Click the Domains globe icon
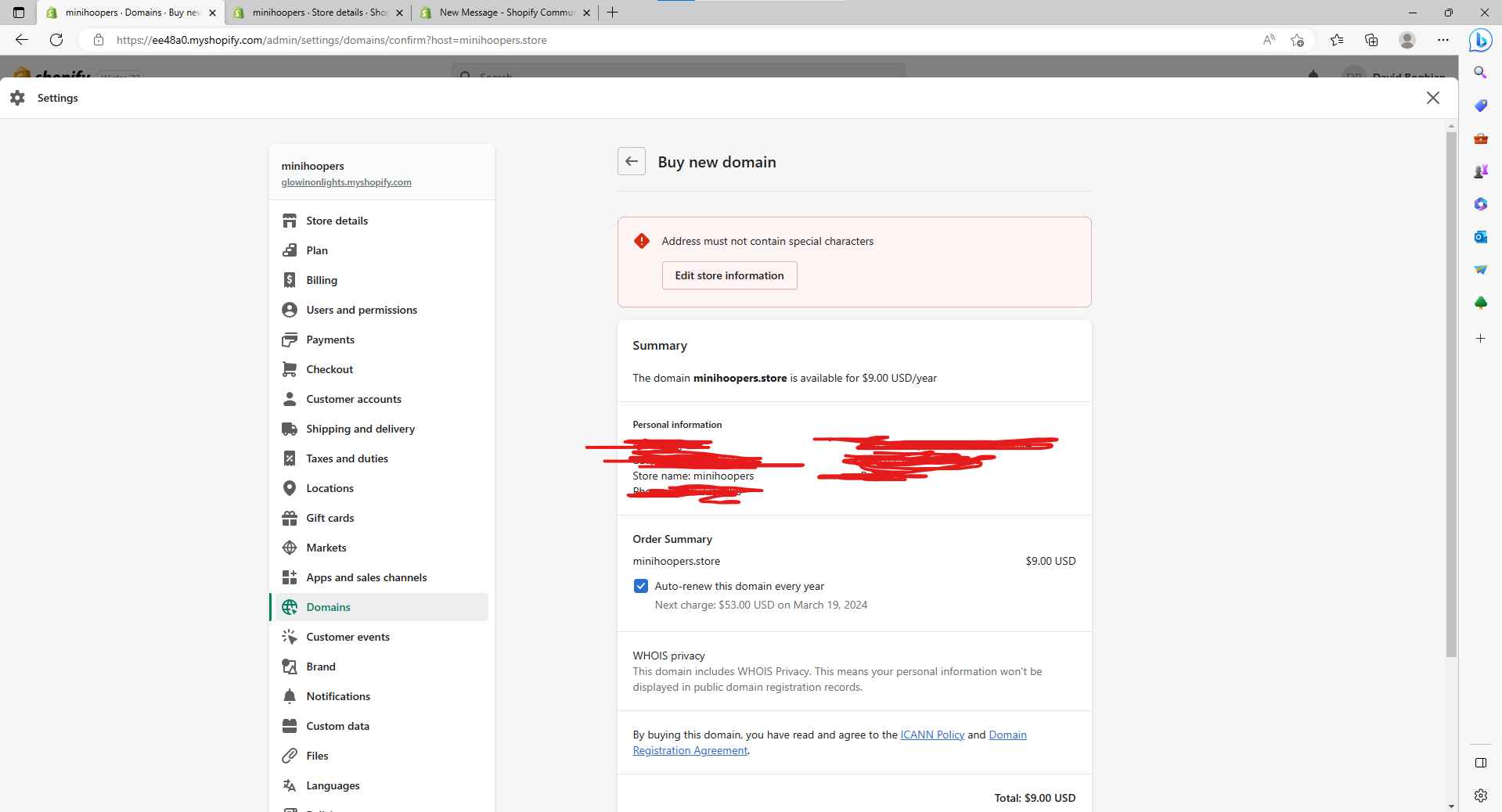Viewport: 1502px width, 812px height. pos(290,607)
